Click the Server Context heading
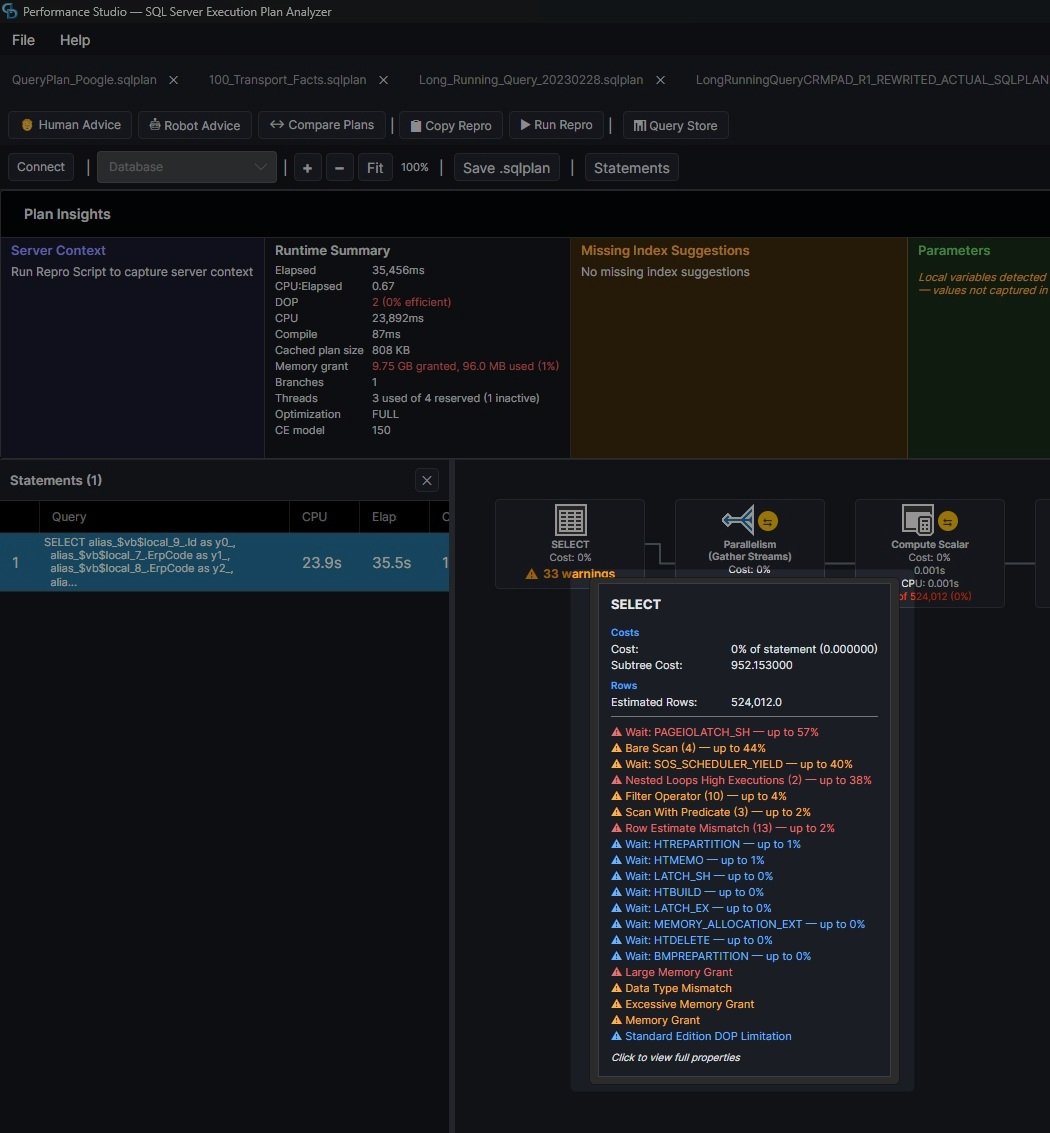Viewport: 1050px width, 1133px height. point(58,250)
